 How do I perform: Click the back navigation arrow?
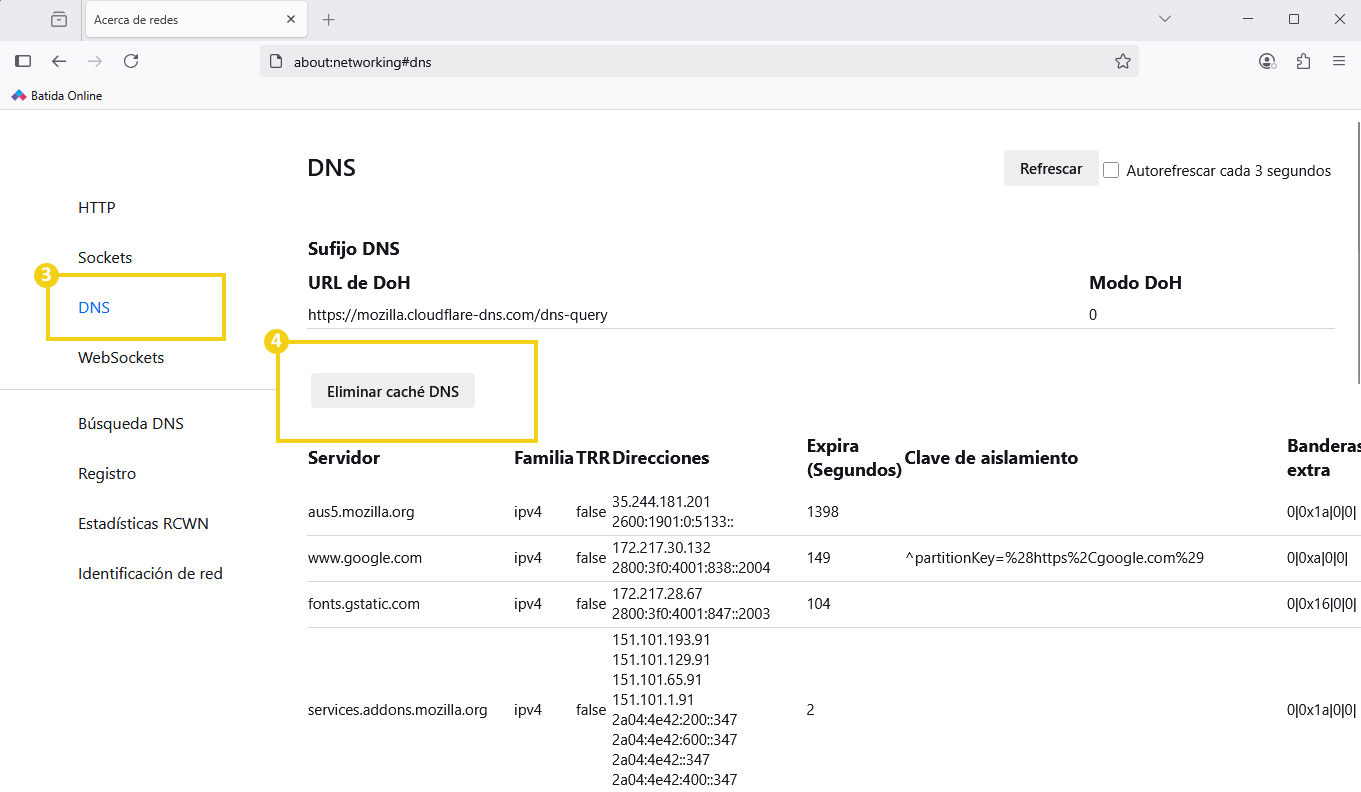[59, 61]
